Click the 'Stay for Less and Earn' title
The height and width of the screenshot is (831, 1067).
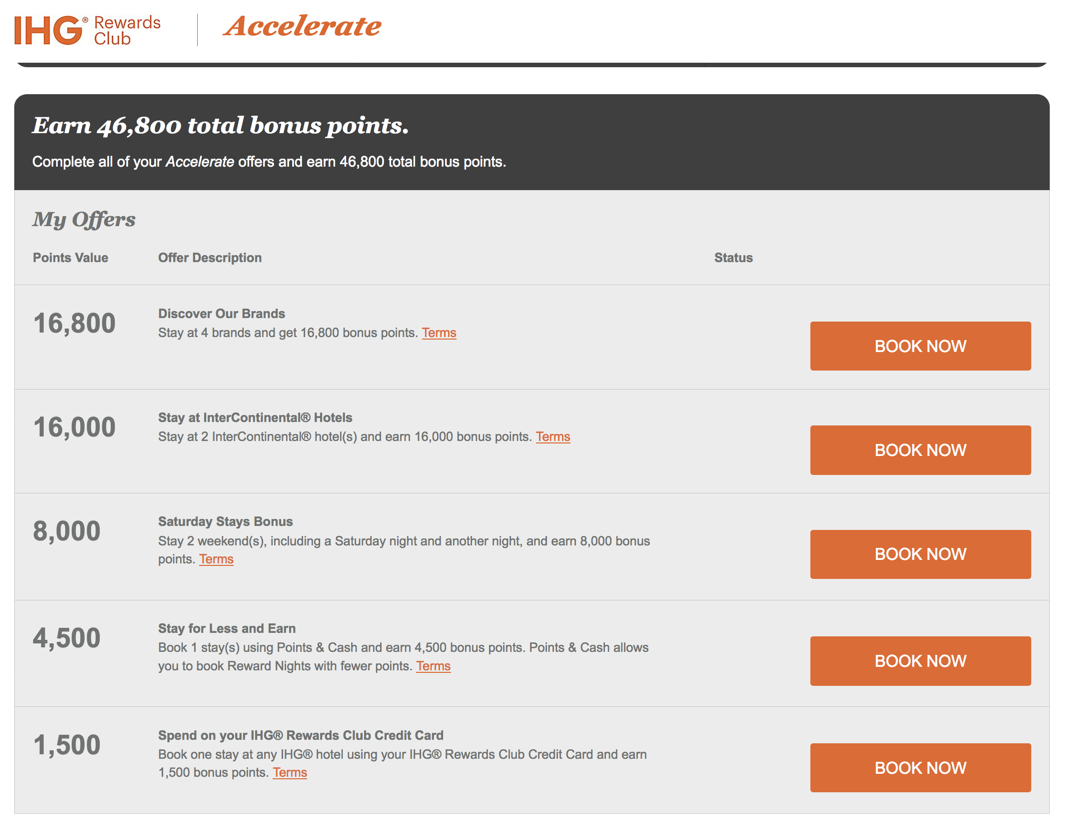pos(227,629)
